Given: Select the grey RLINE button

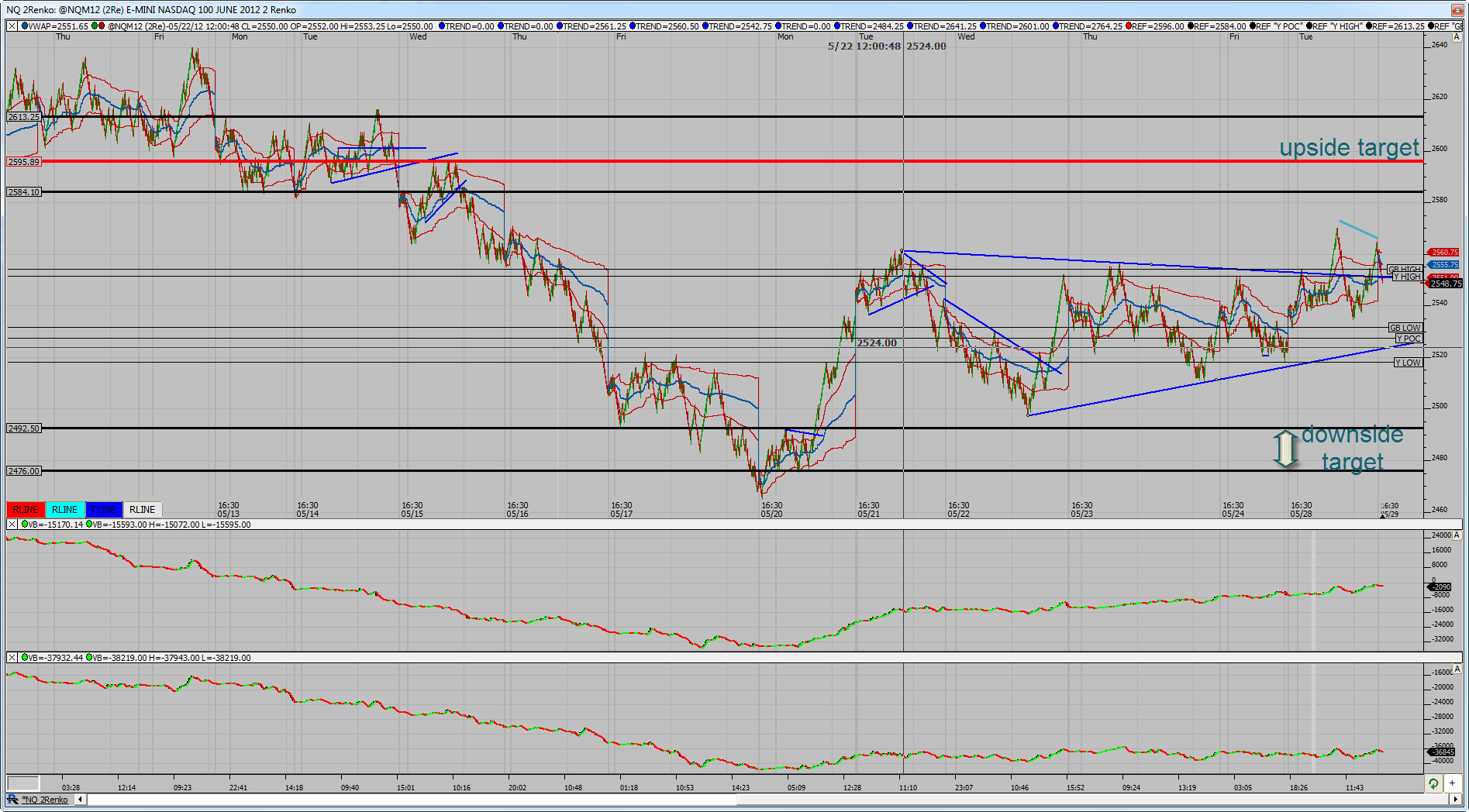Looking at the screenshot, I should tap(143, 510).
